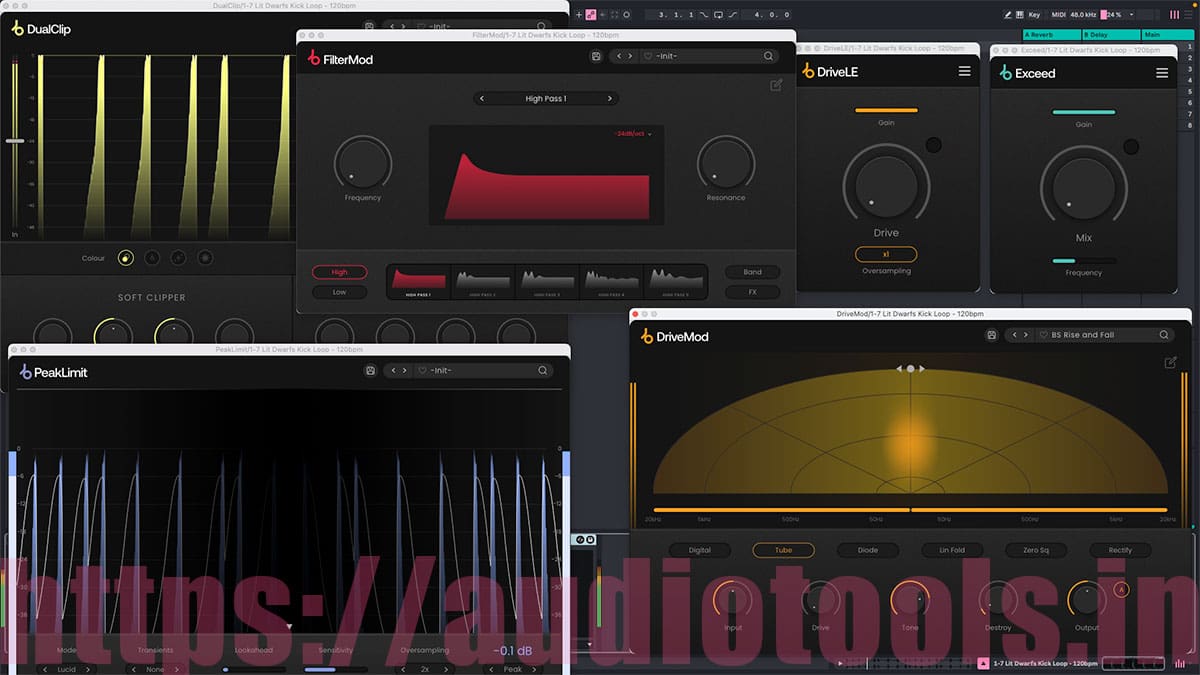This screenshot has width=1200, height=675.
Task: Click the FilterMod Resonance knob
Action: tap(726, 163)
